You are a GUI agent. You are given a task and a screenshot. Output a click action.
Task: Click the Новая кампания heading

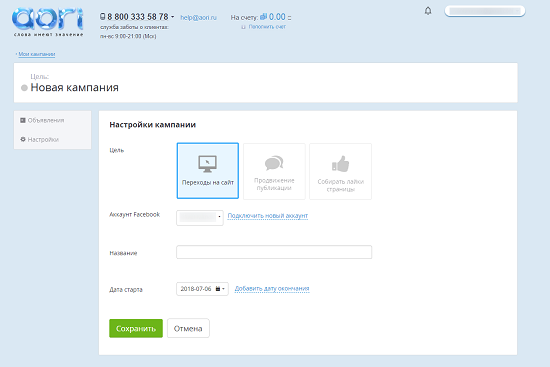[74, 87]
